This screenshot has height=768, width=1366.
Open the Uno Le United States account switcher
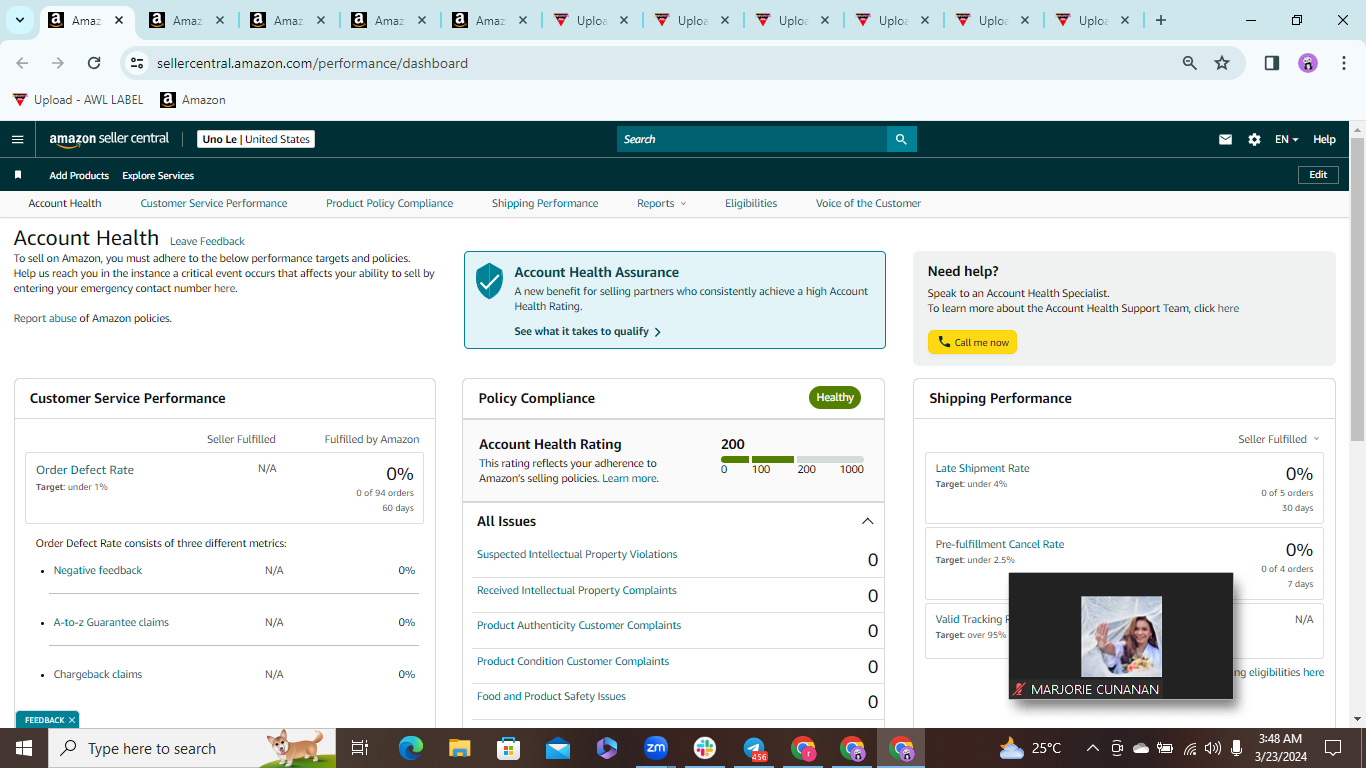tap(256, 139)
